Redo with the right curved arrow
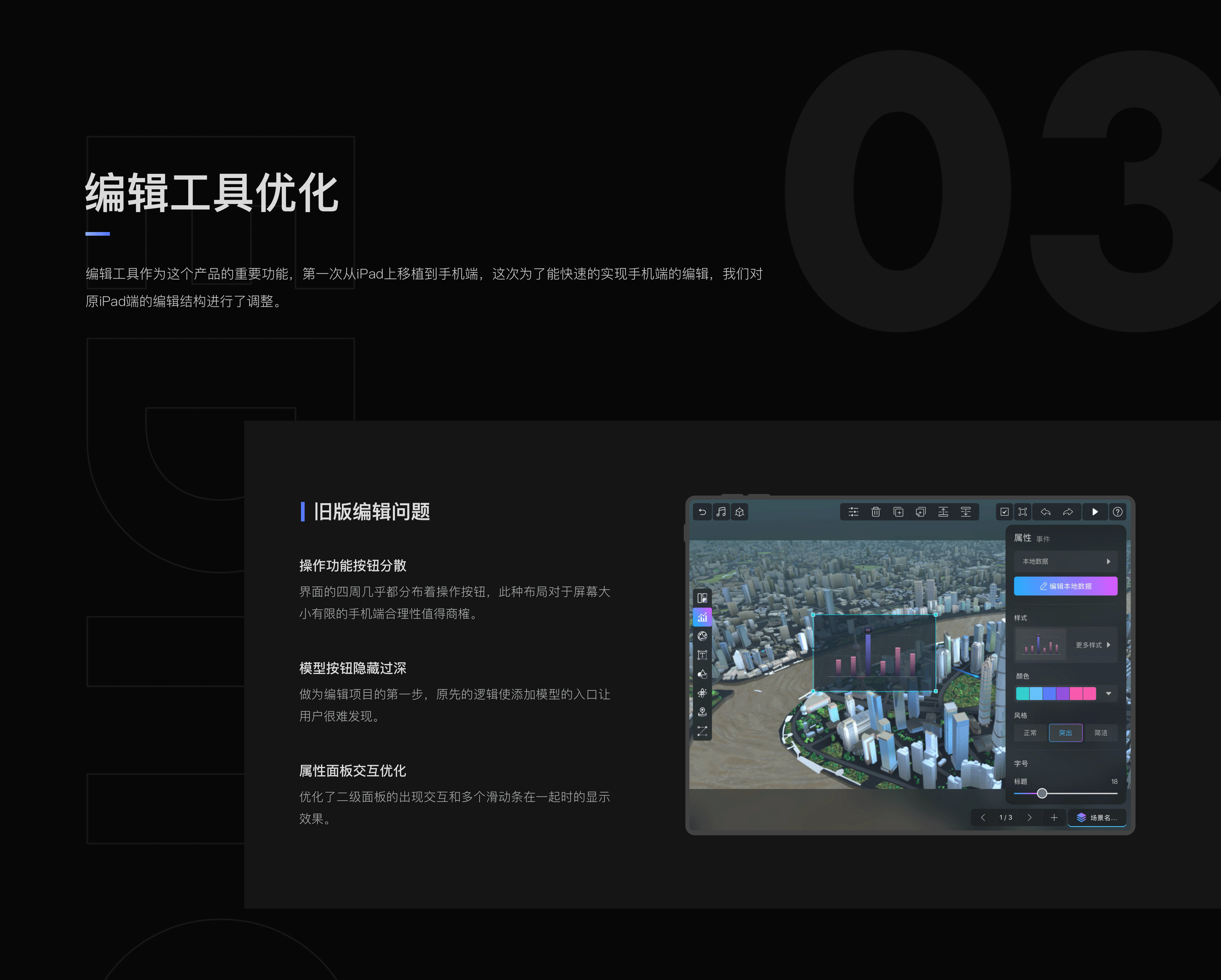The image size is (1221, 980). pyautogui.click(x=1068, y=512)
